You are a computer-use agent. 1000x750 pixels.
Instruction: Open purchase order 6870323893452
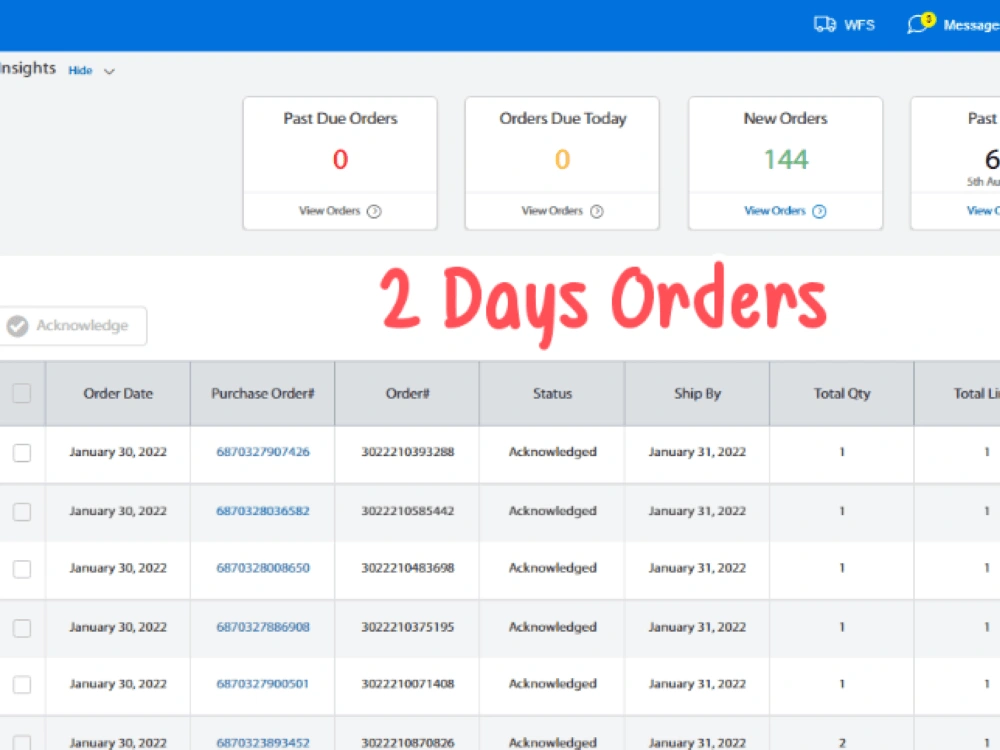(263, 742)
